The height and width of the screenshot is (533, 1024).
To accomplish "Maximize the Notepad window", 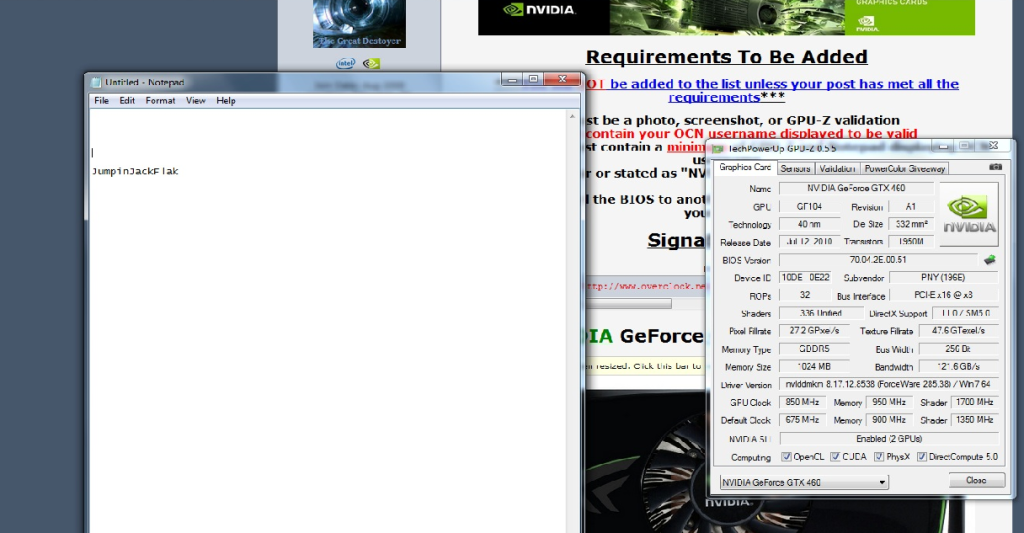I will tap(533, 80).
